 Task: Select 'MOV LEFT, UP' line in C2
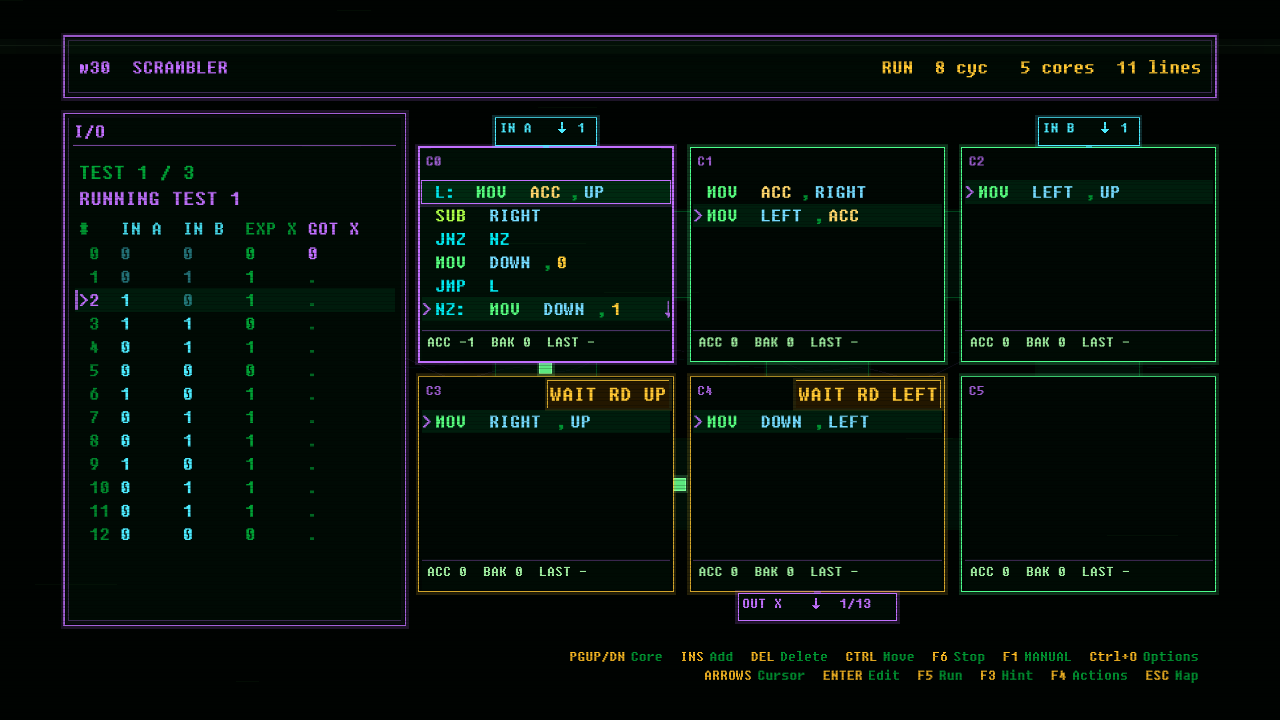click(1088, 192)
